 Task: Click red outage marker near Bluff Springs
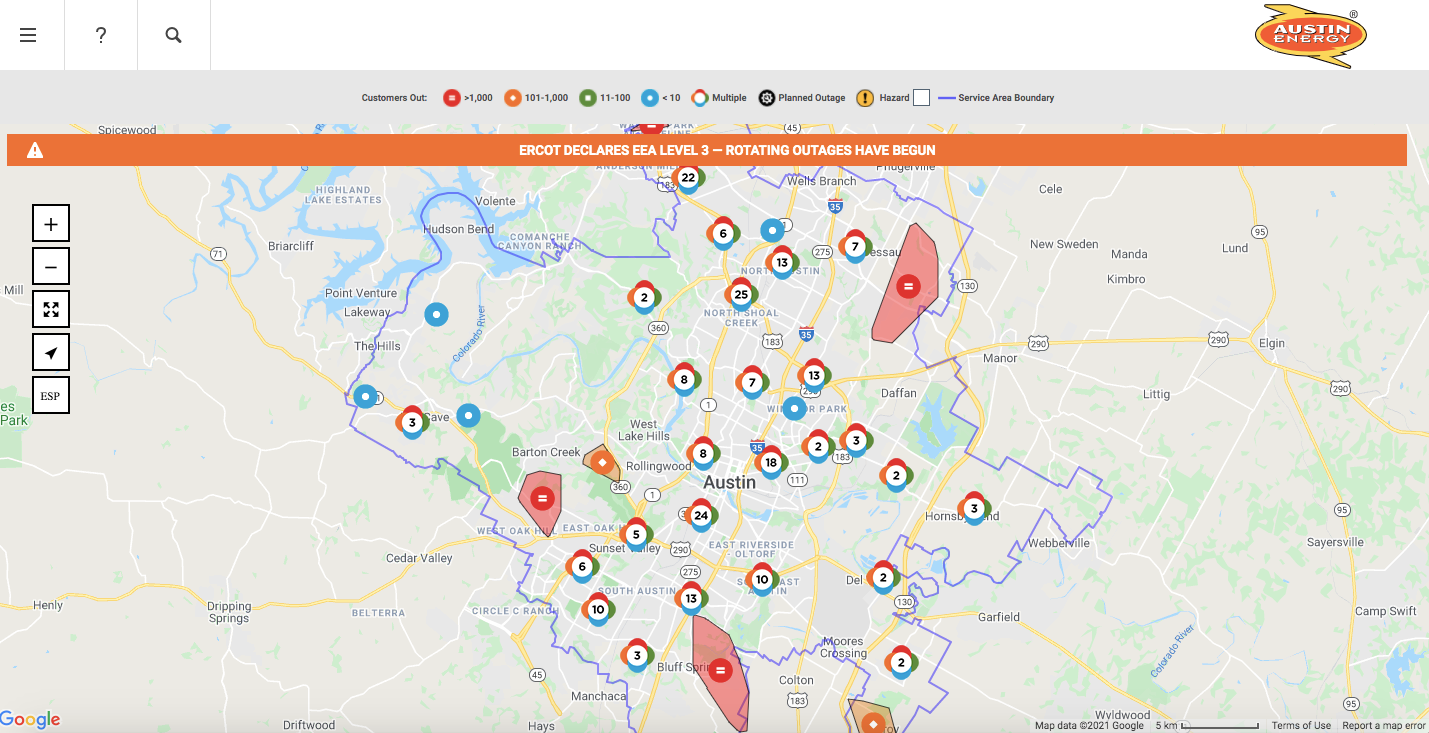coord(720,670)
